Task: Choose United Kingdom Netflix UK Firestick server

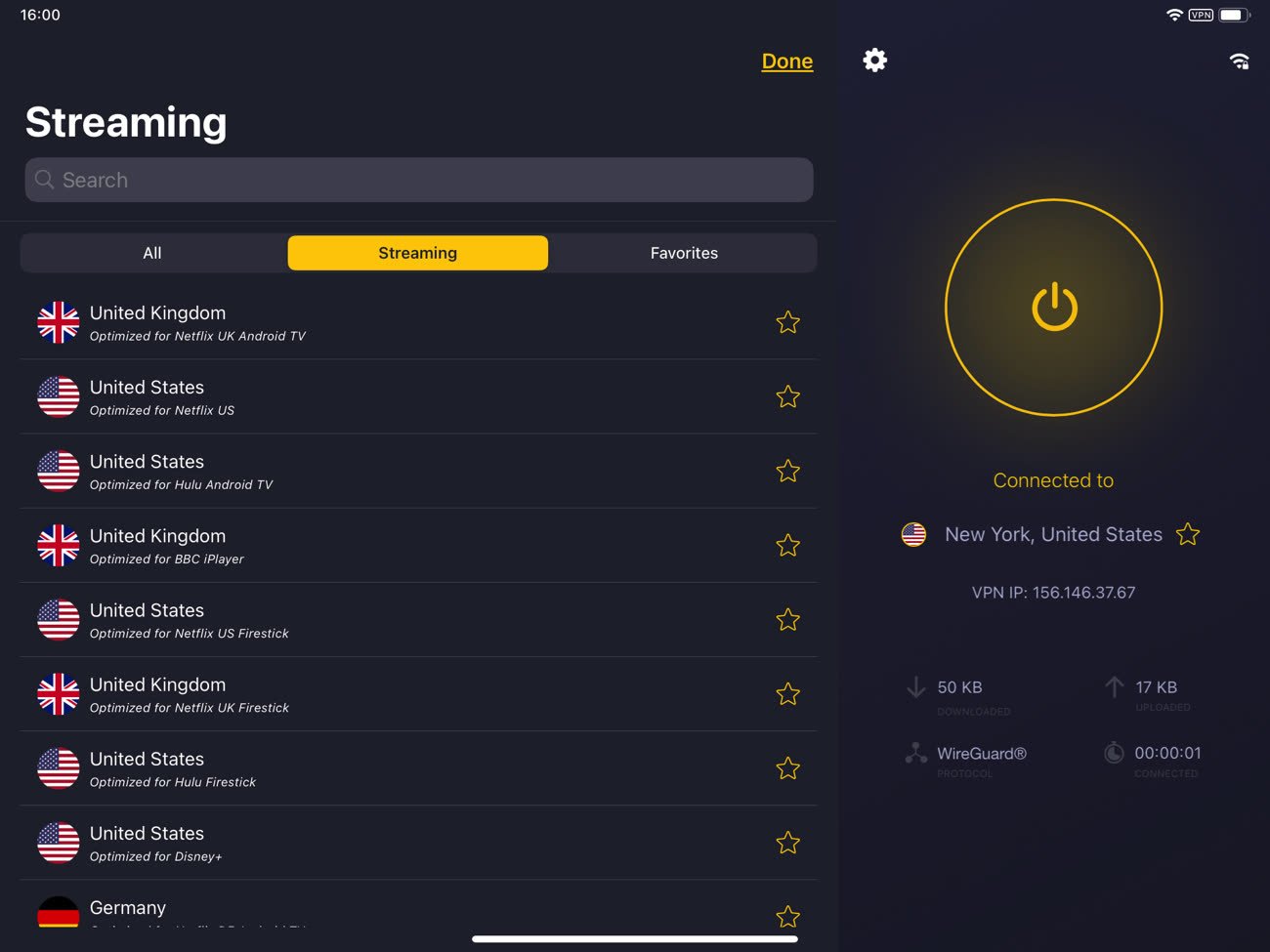Action: tap(419, 694)
